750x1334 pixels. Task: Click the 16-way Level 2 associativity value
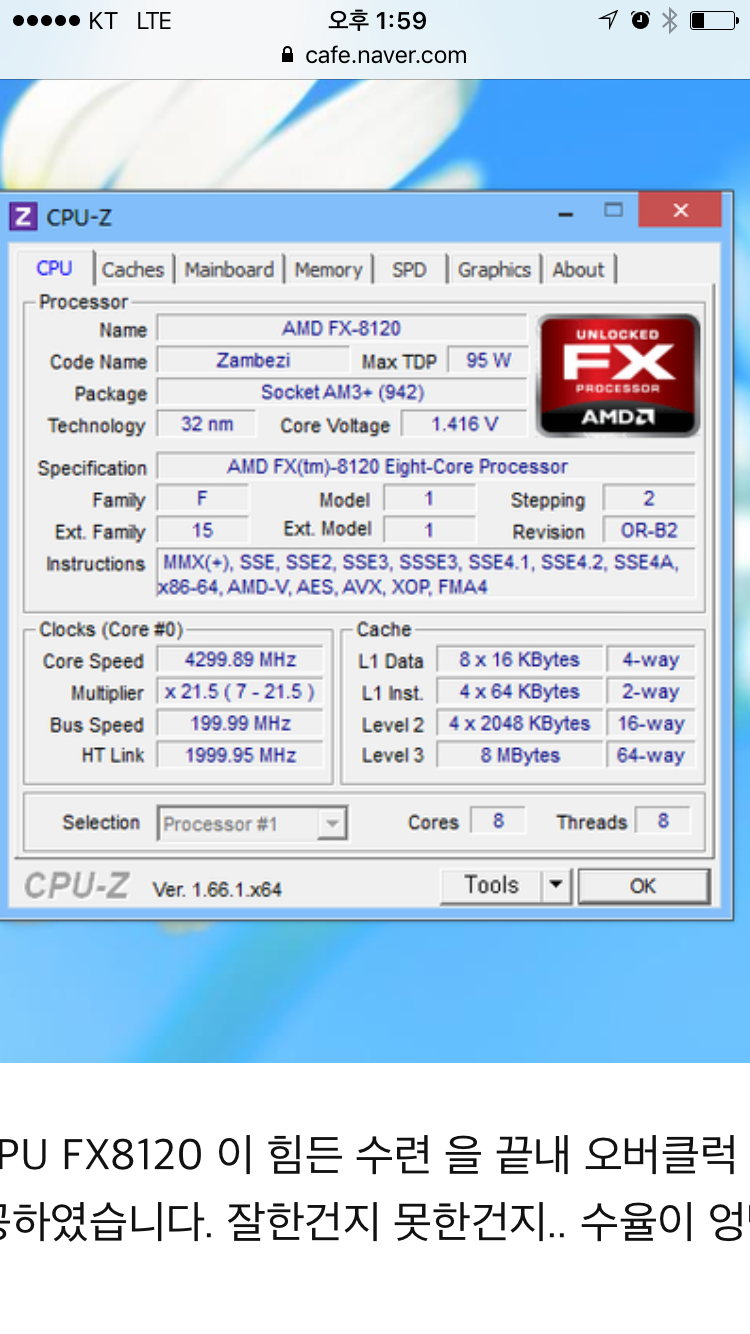650,724
